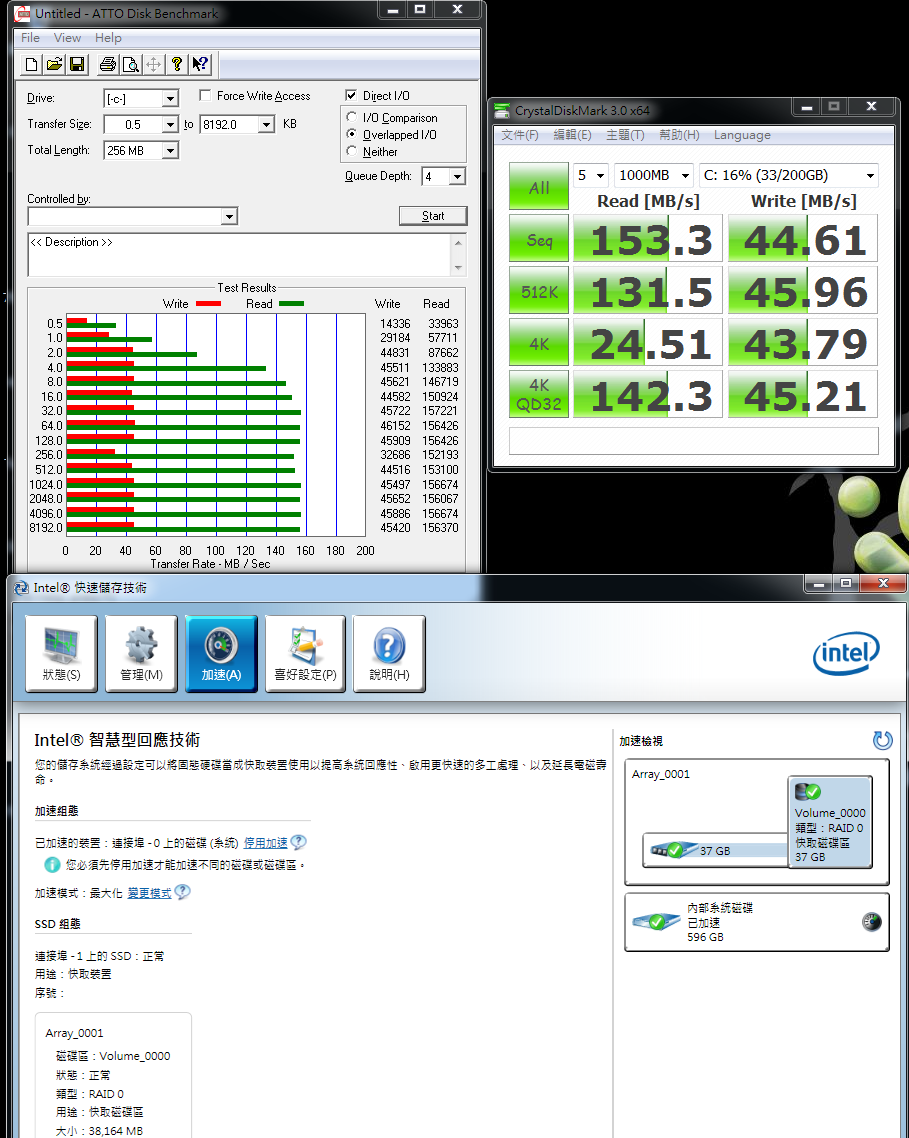Click the What's This pointer help icon in ATTO
The height and width of the screenshot is (1138, 909).
click(x=200, y=65)
